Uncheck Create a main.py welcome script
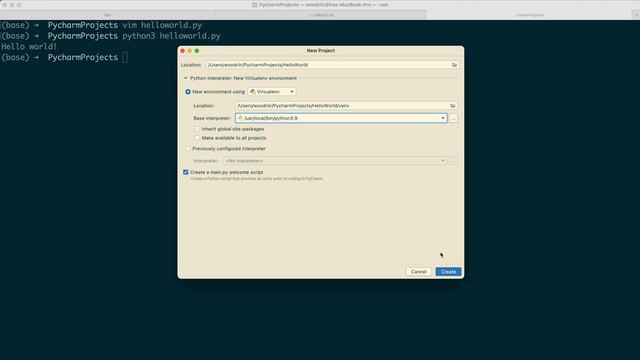The width and height of the screenshot is (640, 360). [186, 172]
